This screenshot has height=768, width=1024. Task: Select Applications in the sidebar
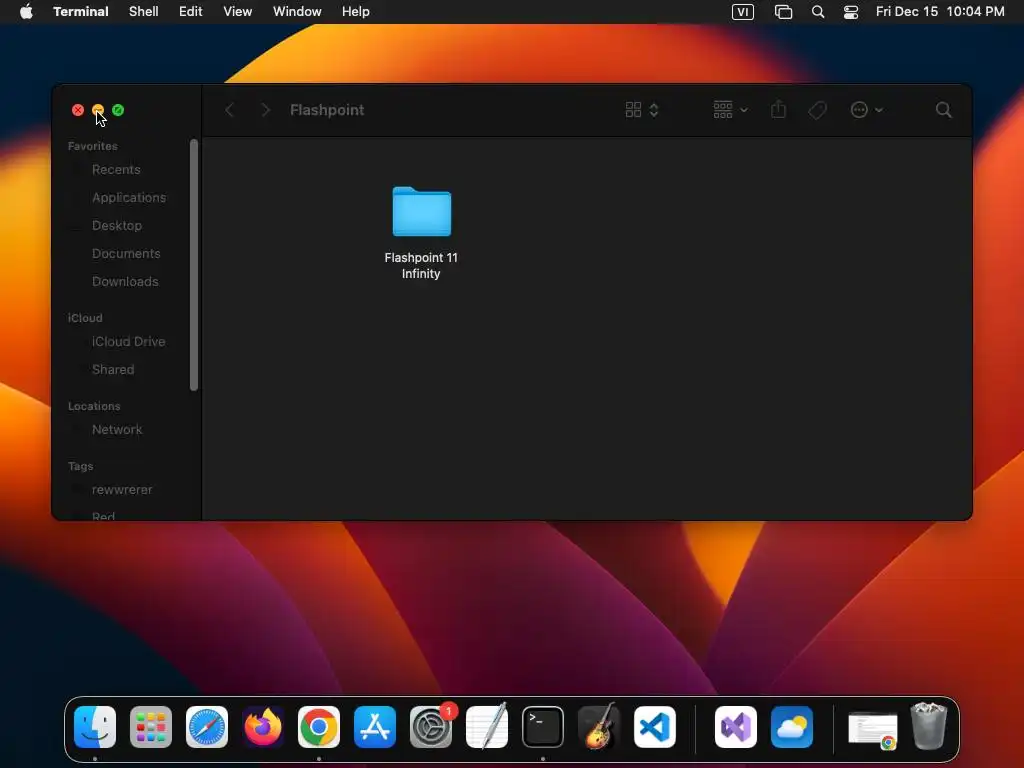tap(129, 197)
